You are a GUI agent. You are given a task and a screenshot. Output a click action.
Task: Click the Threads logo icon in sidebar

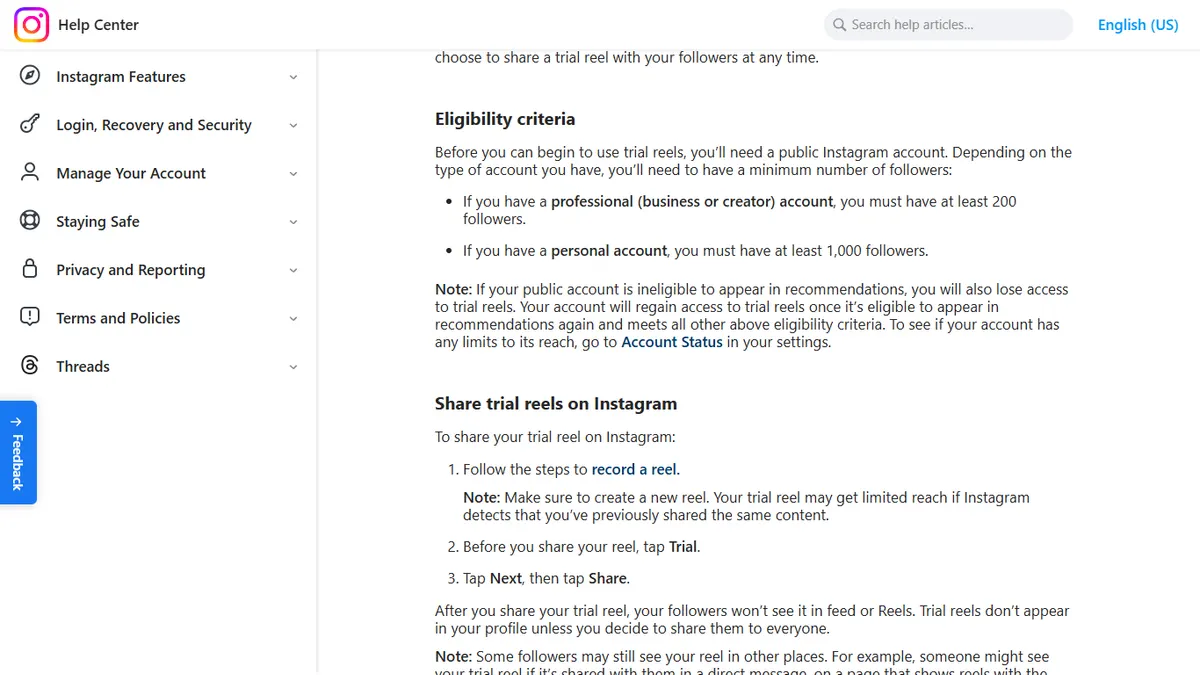point(30,366)
